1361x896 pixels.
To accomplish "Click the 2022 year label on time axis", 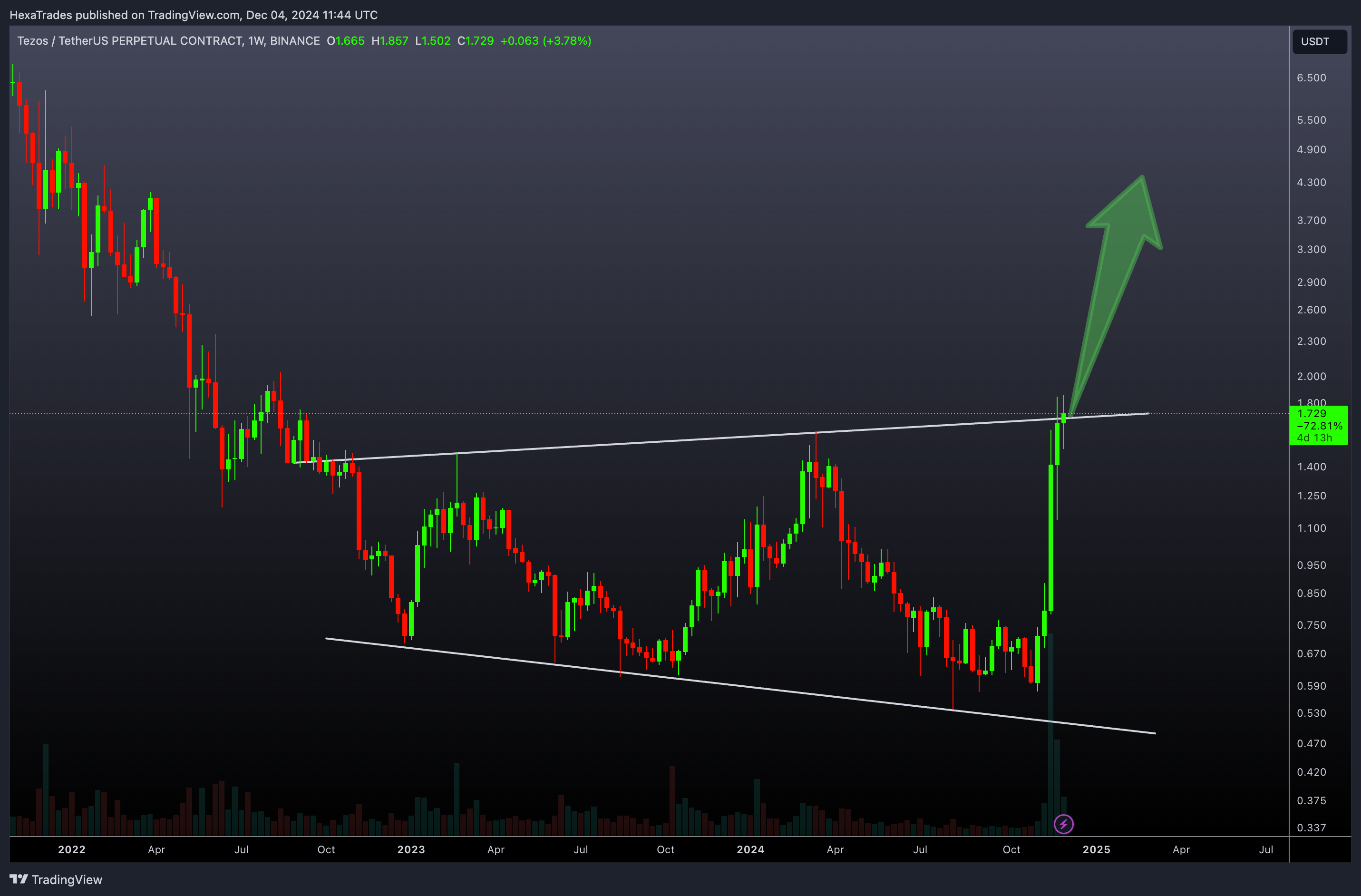I will [71, 850].
